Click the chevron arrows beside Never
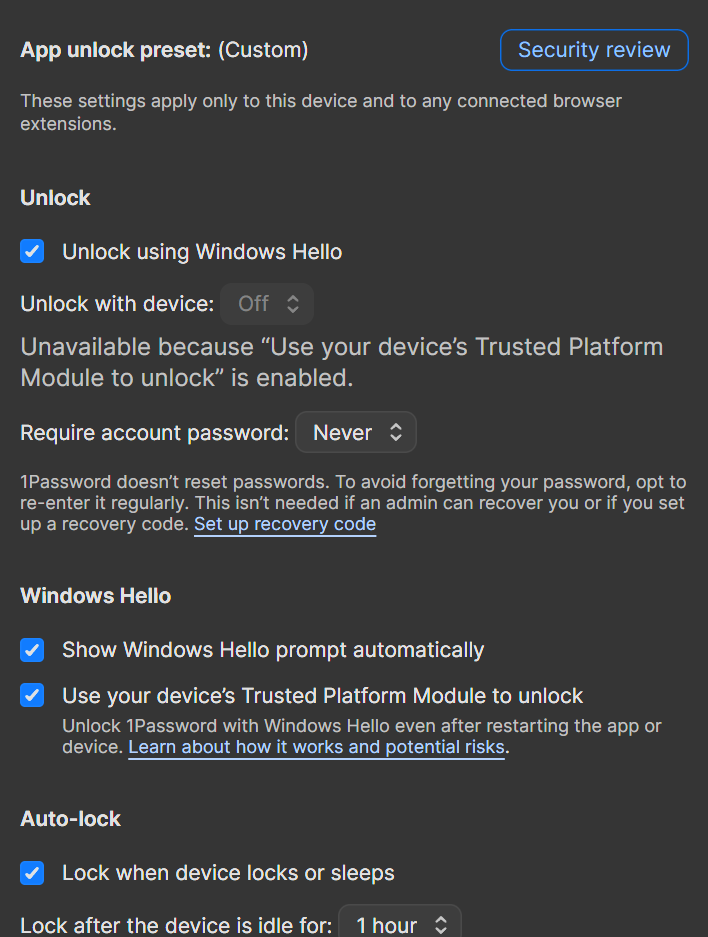 point(396,433)
